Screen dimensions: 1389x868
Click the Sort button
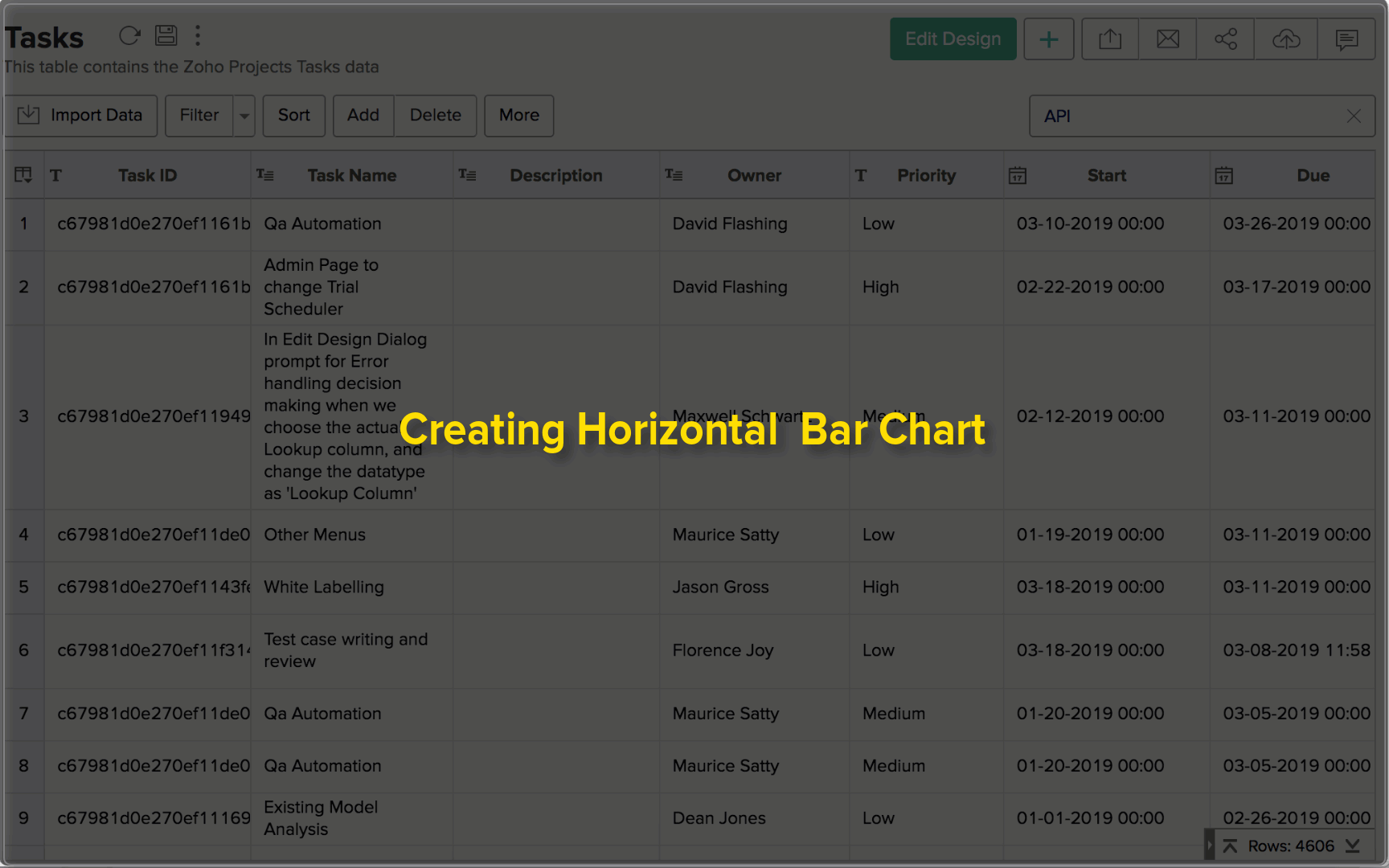click(293, 116)
